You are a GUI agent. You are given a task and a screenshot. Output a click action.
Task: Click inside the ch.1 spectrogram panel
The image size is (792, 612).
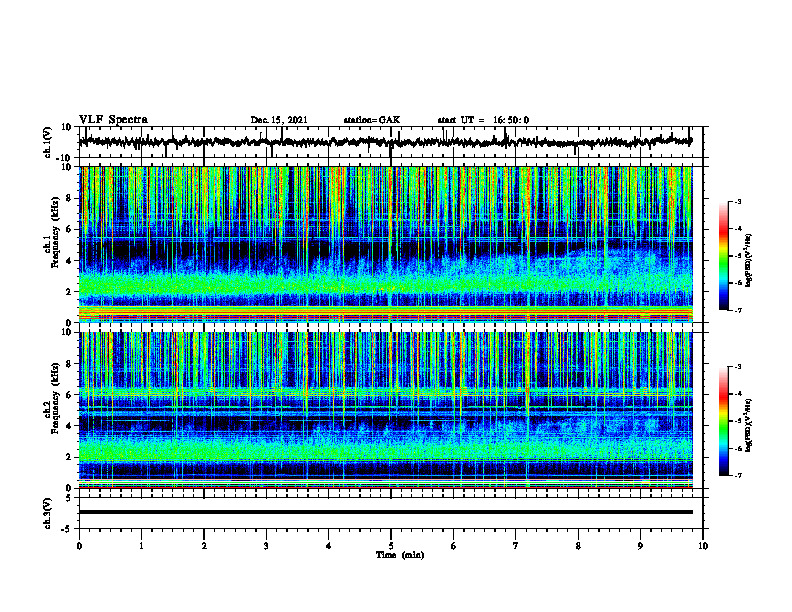click(385, 244)
